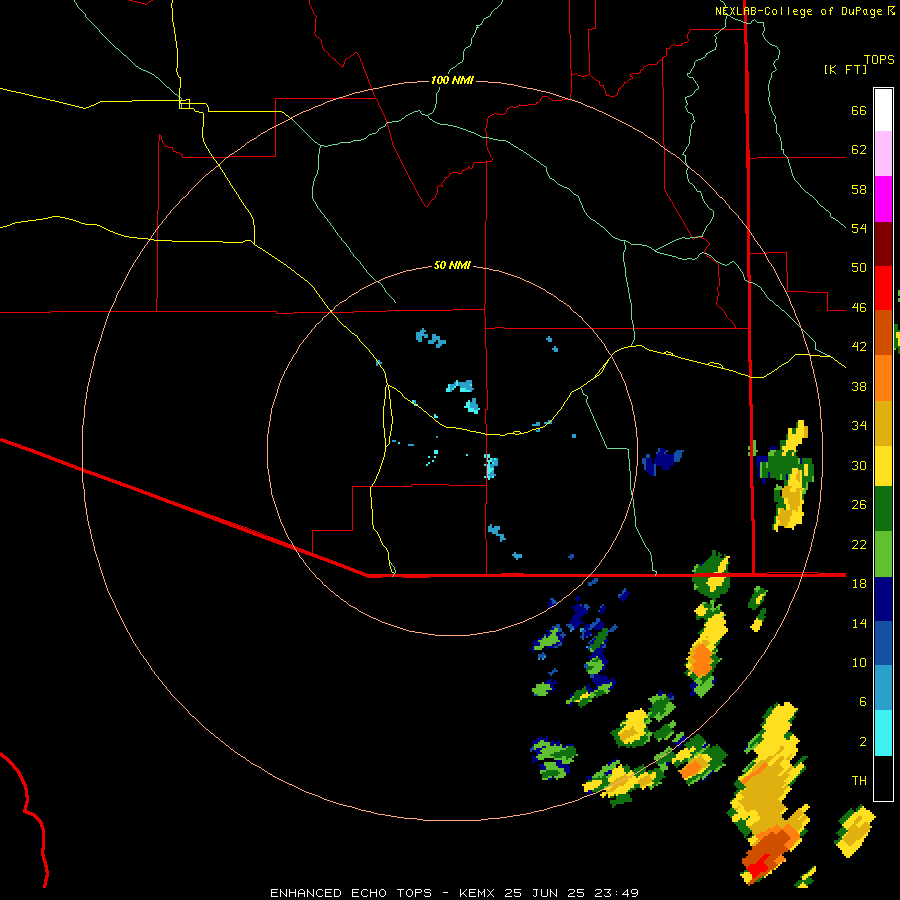This screenshot has height=900, width=900.
Task: Pick the bright red legend swatch
Action: [883, 288]
